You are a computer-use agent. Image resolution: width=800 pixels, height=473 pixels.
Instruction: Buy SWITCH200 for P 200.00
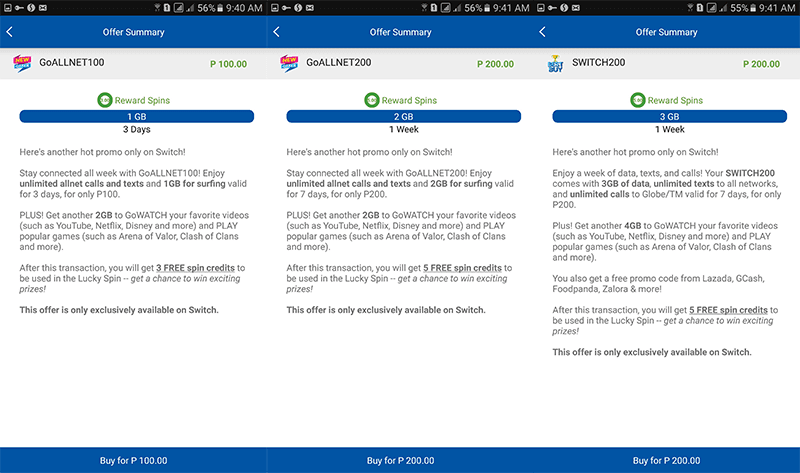666,460
